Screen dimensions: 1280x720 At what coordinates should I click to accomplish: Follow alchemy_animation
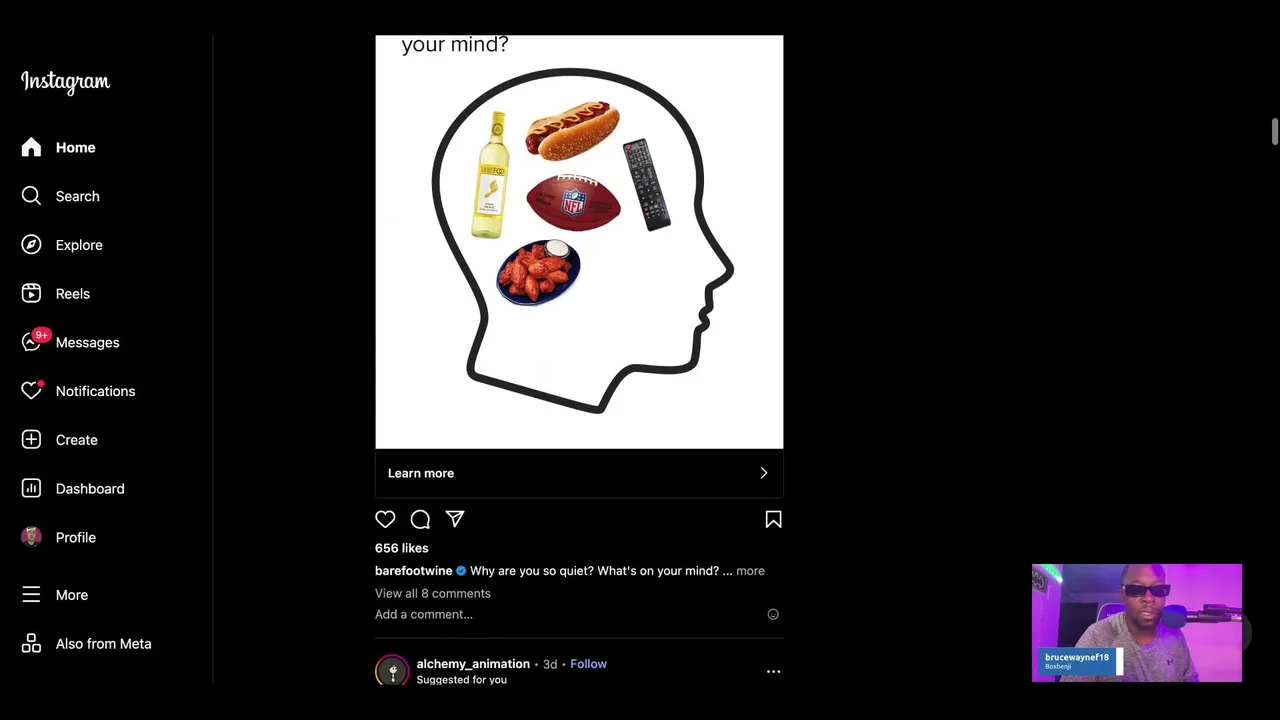(588, 664)
